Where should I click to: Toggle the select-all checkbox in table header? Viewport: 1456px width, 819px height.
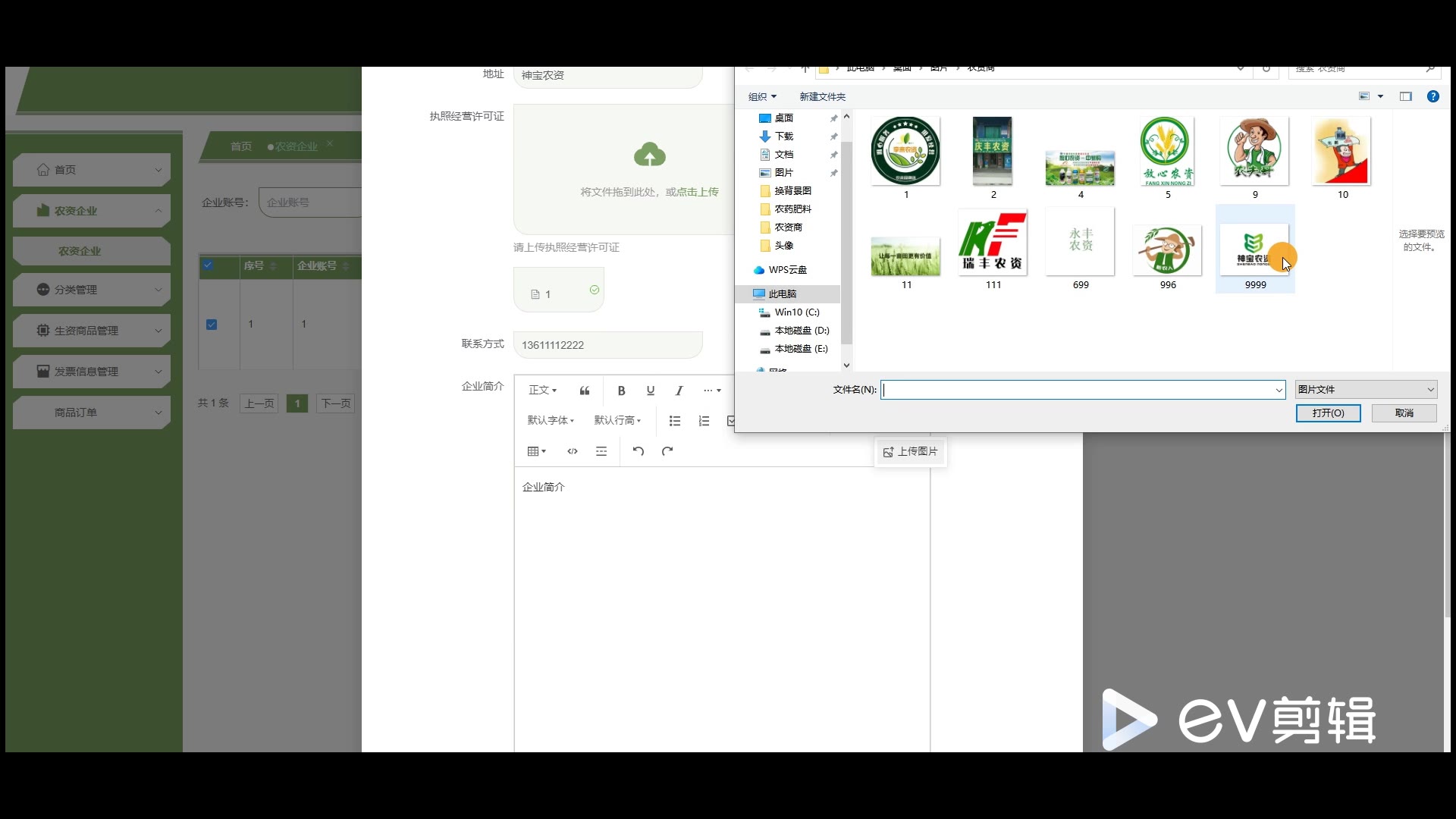pyautogui.click(x=208, y=265)
